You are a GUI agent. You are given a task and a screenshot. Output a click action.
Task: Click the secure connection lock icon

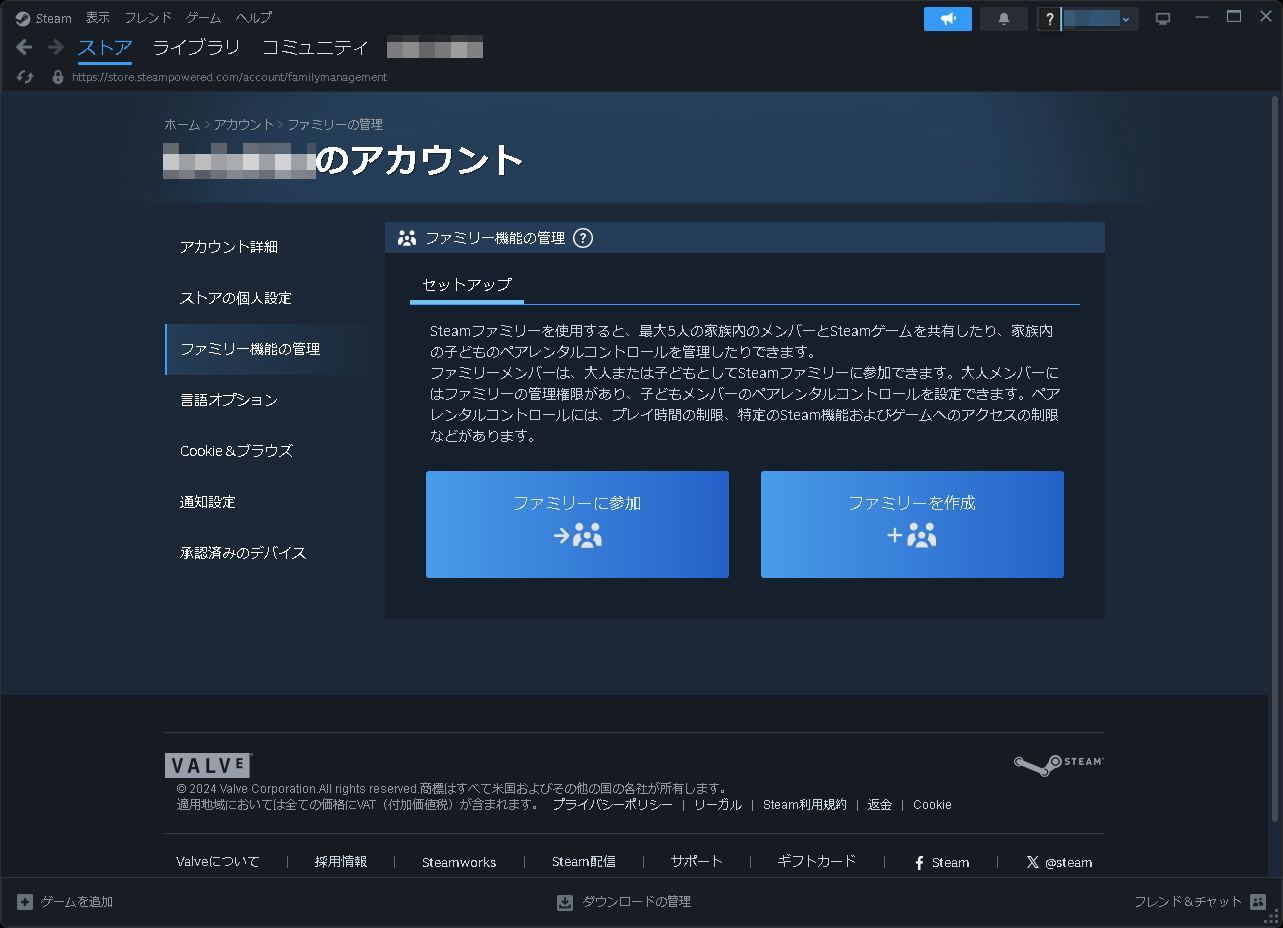(x=57, y=77)
